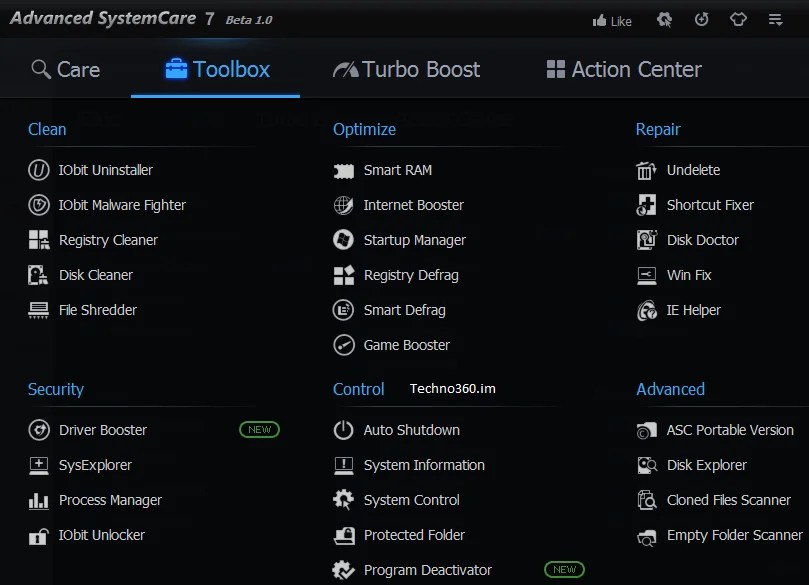This screenshot has height=585, width=809.
Task: Click the Registry Defrag icon
Action: pyautogui.click(x=344, y=275)
